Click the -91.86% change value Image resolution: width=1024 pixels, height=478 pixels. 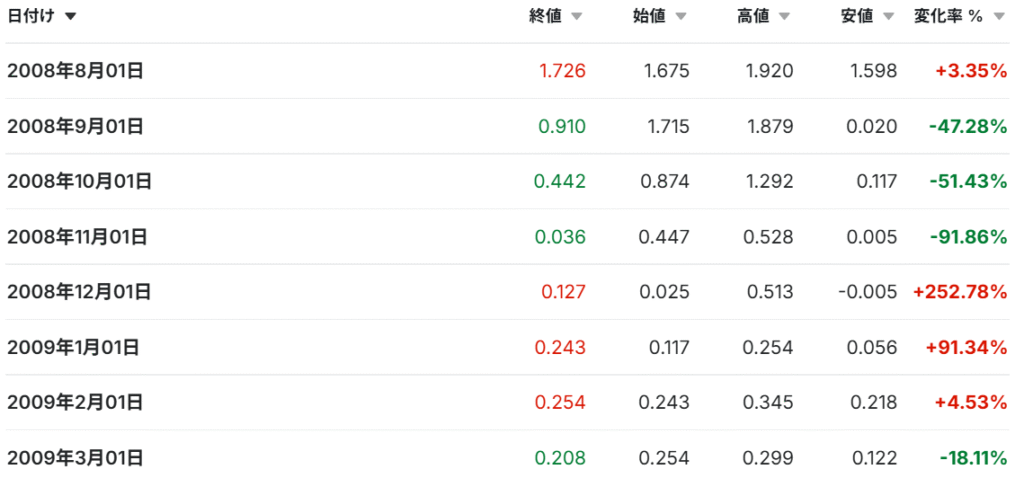(x=967, y=237)
